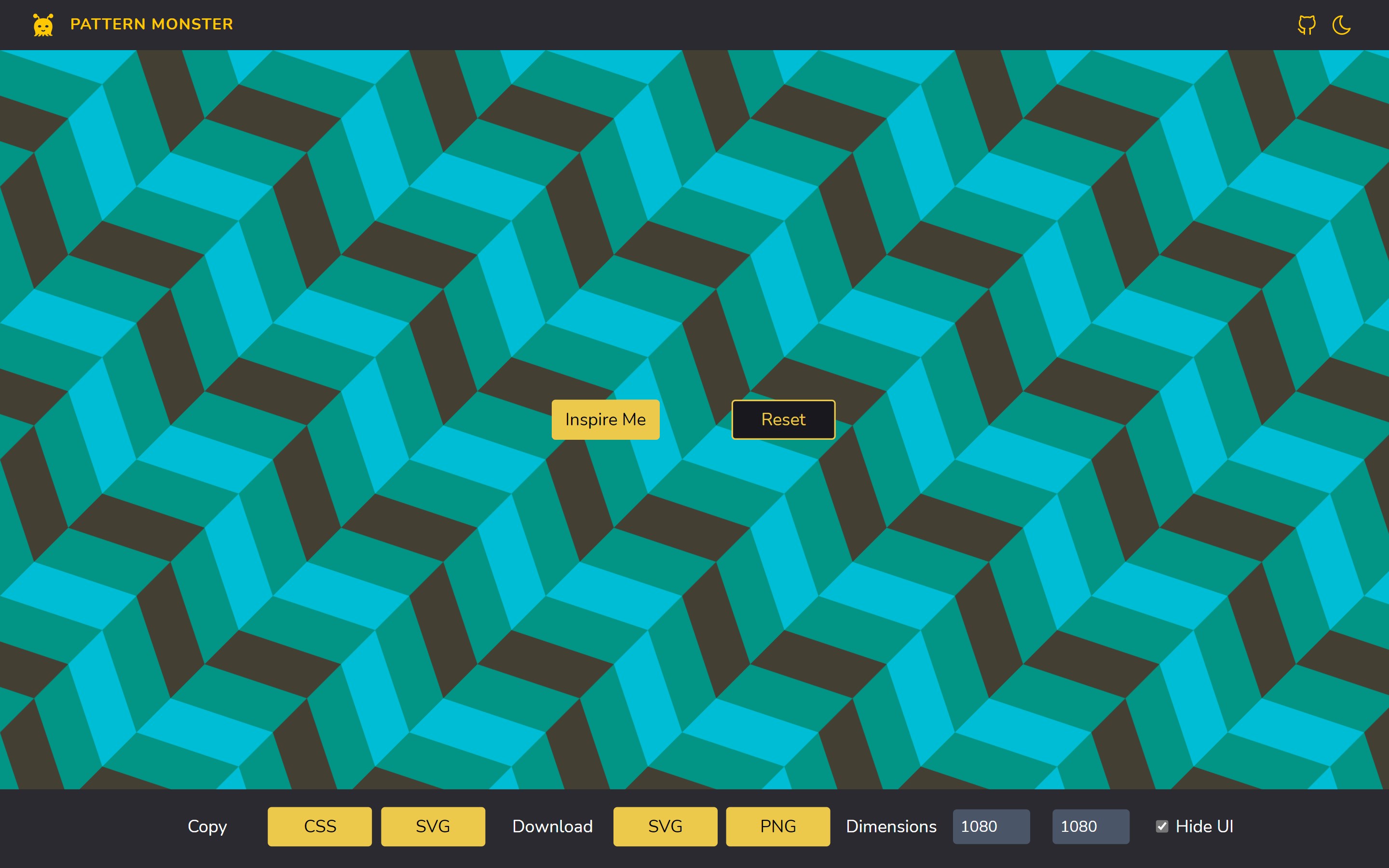Viewport: 1389px width, 868px height.
Task: Click the Copy label in bottom bar
Action: point(207,826)
